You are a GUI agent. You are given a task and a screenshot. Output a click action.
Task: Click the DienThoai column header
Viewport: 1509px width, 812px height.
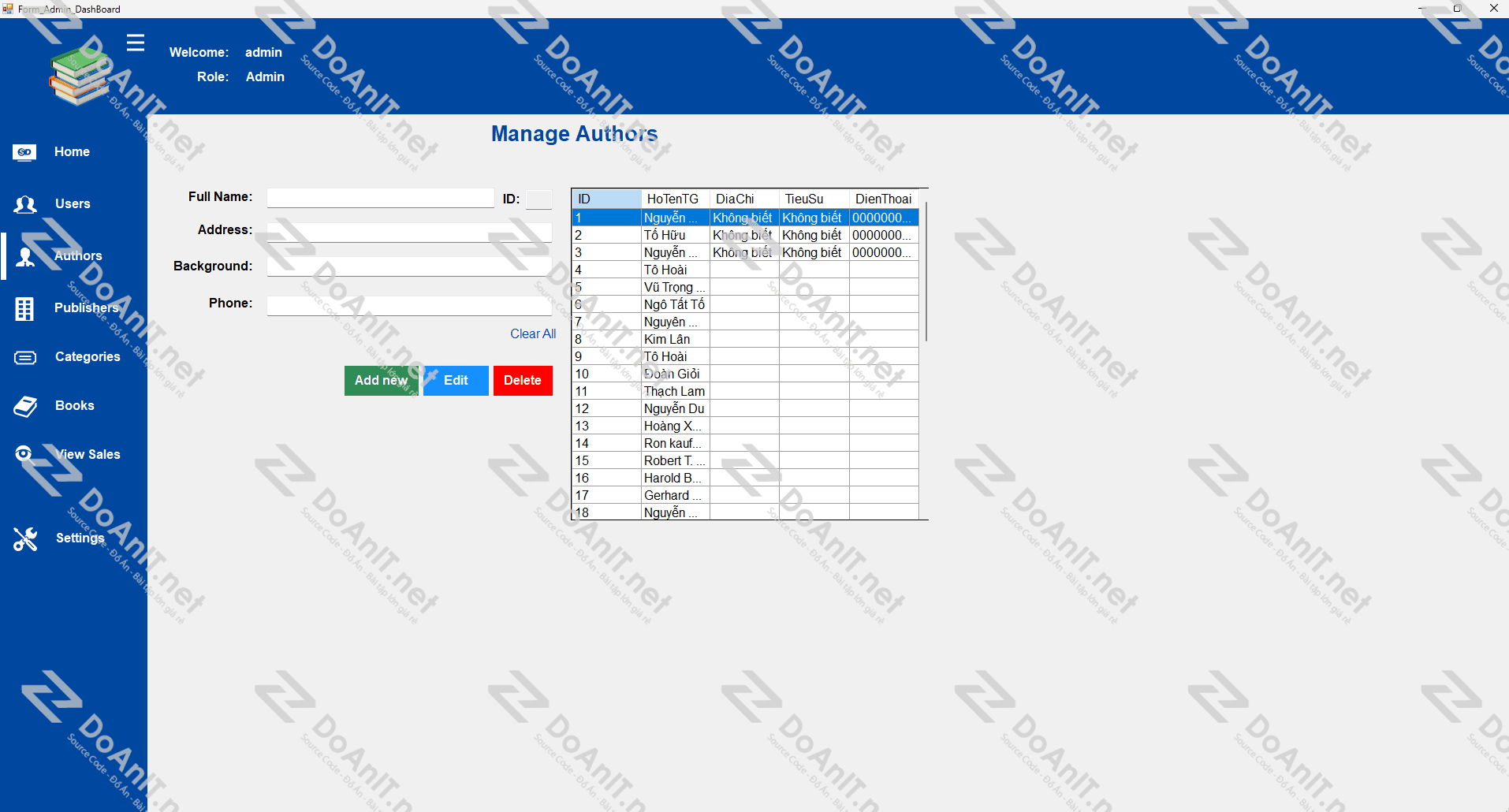coord(884,199)
